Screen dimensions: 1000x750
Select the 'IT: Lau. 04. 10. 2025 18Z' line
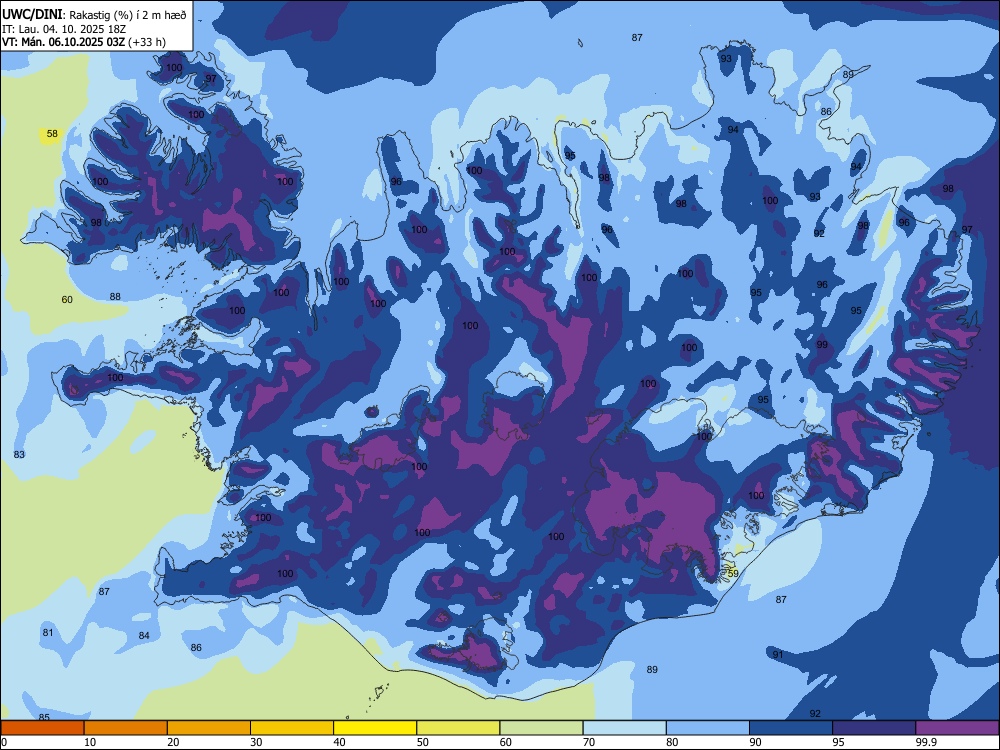coord(64,29)
